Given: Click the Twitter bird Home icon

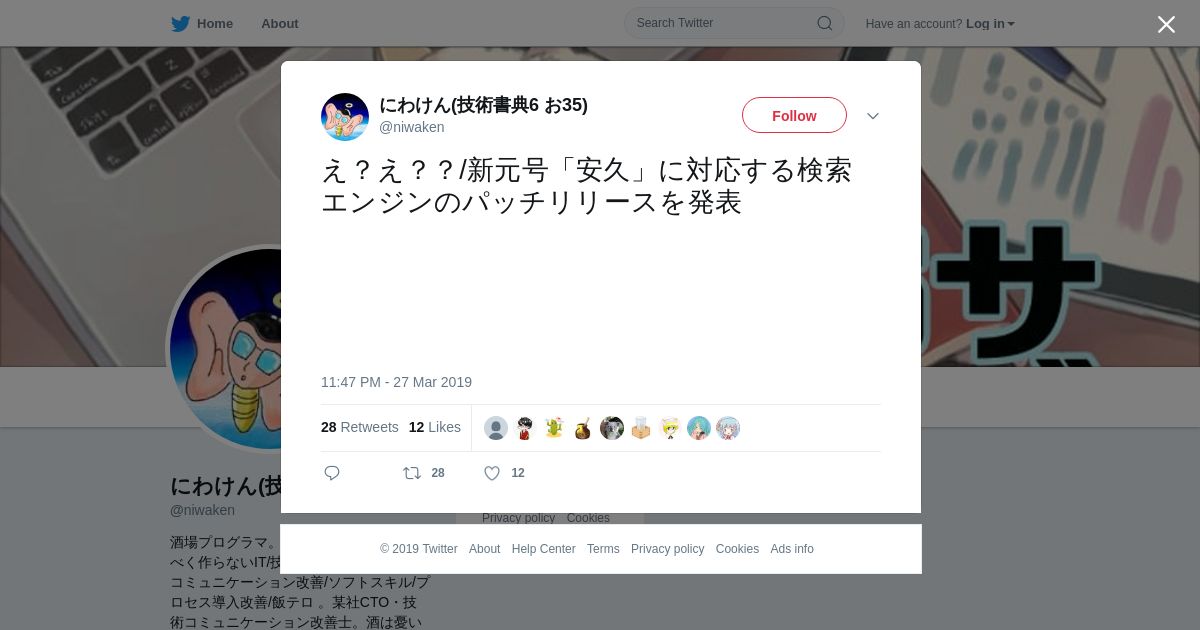Looking at the screenshot, I should click(180, 24).
